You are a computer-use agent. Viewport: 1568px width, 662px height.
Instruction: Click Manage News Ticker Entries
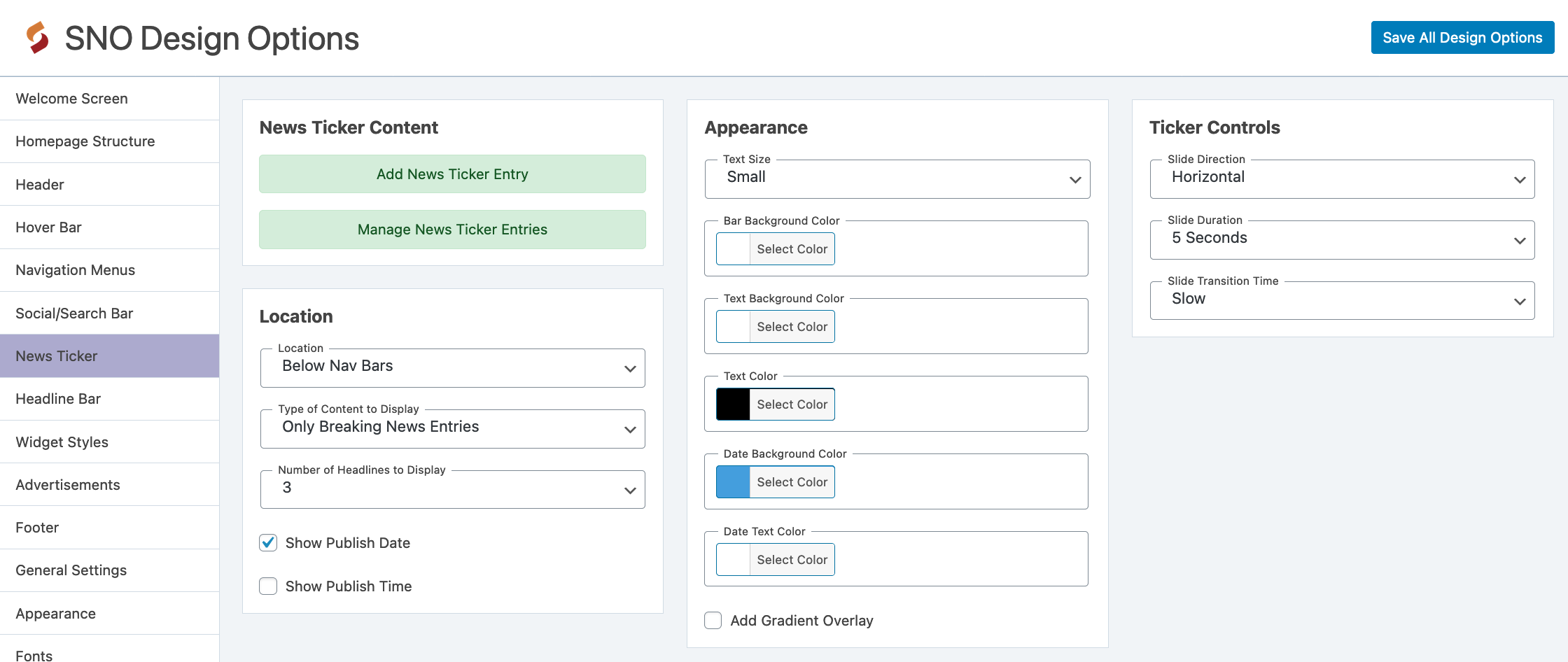pyautogui.click(x=452, y=230)
